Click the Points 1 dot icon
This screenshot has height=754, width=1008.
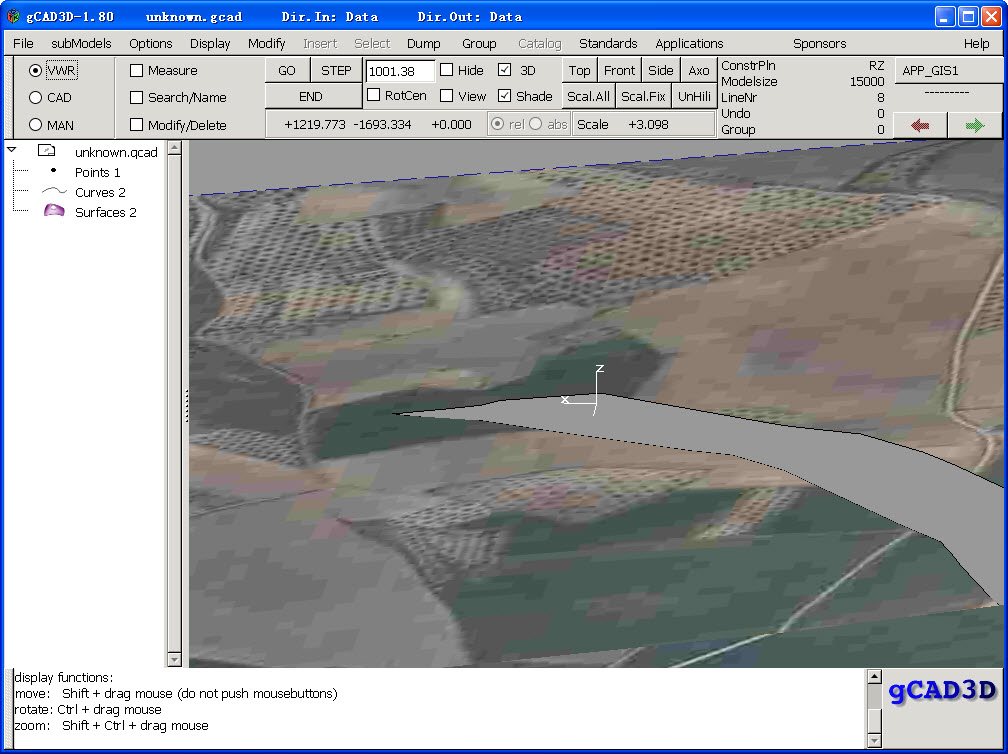tap(53, 171)
